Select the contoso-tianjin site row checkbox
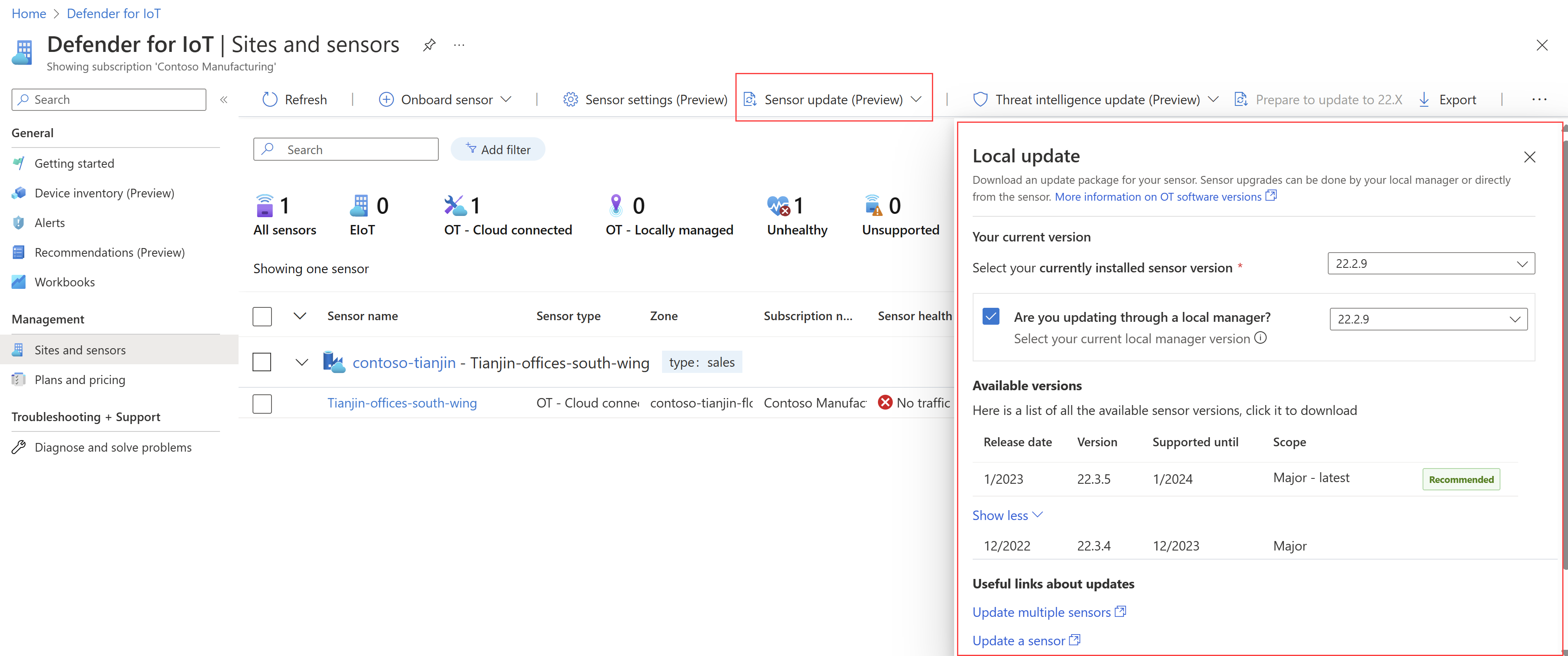The height and width of the screenshot is (656, 1568). point(262,362)
